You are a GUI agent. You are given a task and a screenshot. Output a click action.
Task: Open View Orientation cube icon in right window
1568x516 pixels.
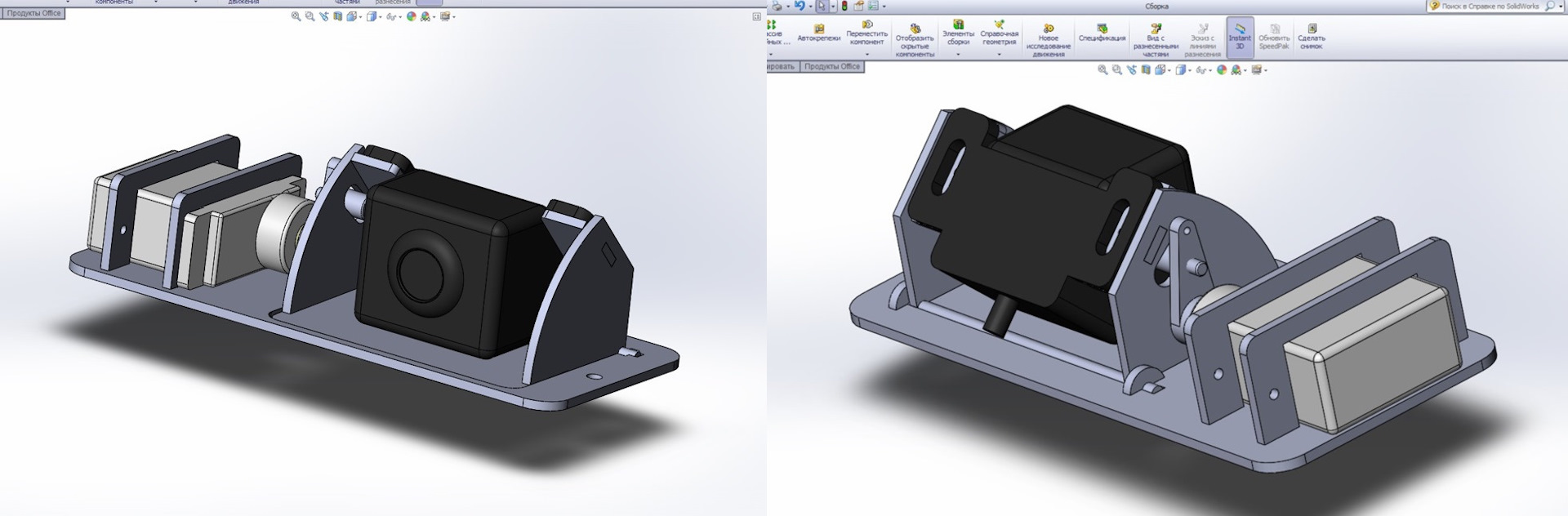coord(1160,70)
